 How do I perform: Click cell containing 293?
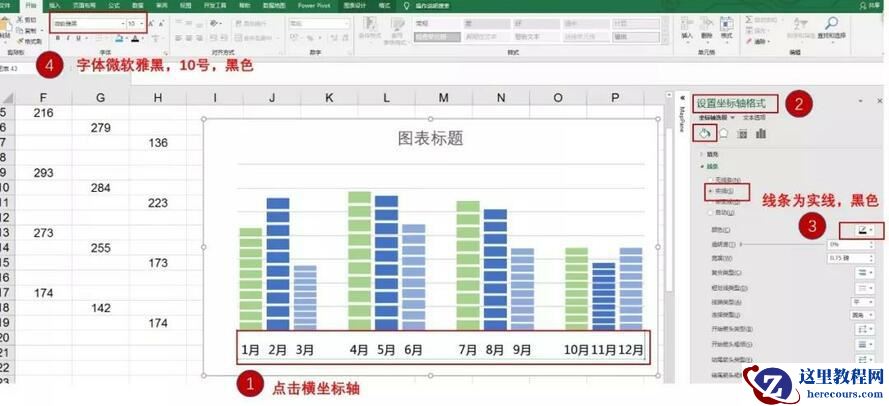tap(44, 173)
